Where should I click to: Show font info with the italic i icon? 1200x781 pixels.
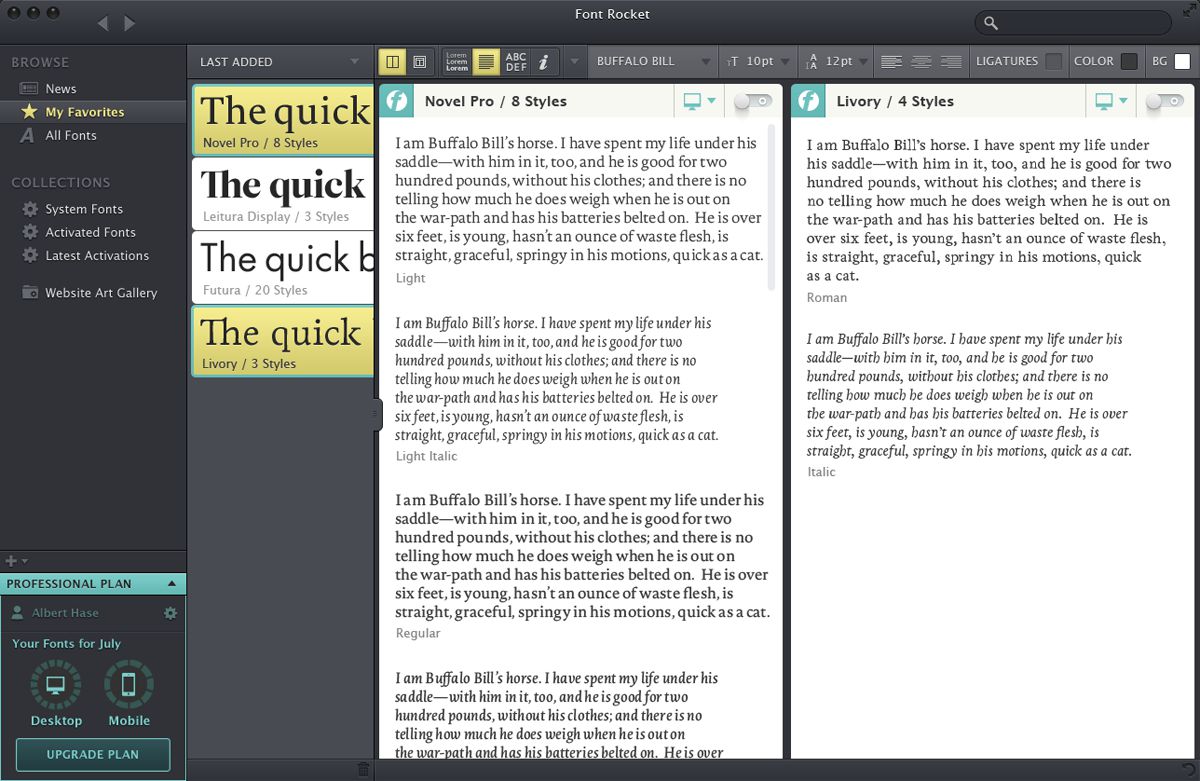click(x=543, y=62)
